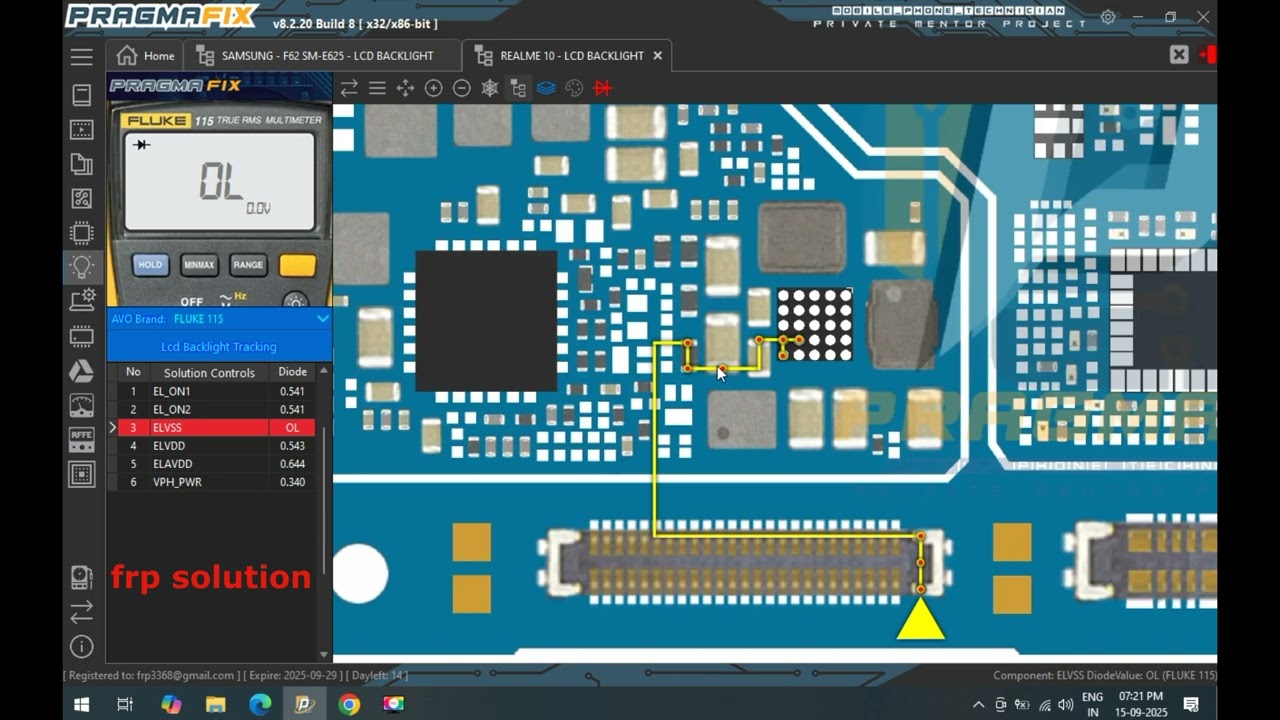Click the swap arrows toolbar icon
The height and width of the screenshot is (720, 1280).
tap(349, 88)
